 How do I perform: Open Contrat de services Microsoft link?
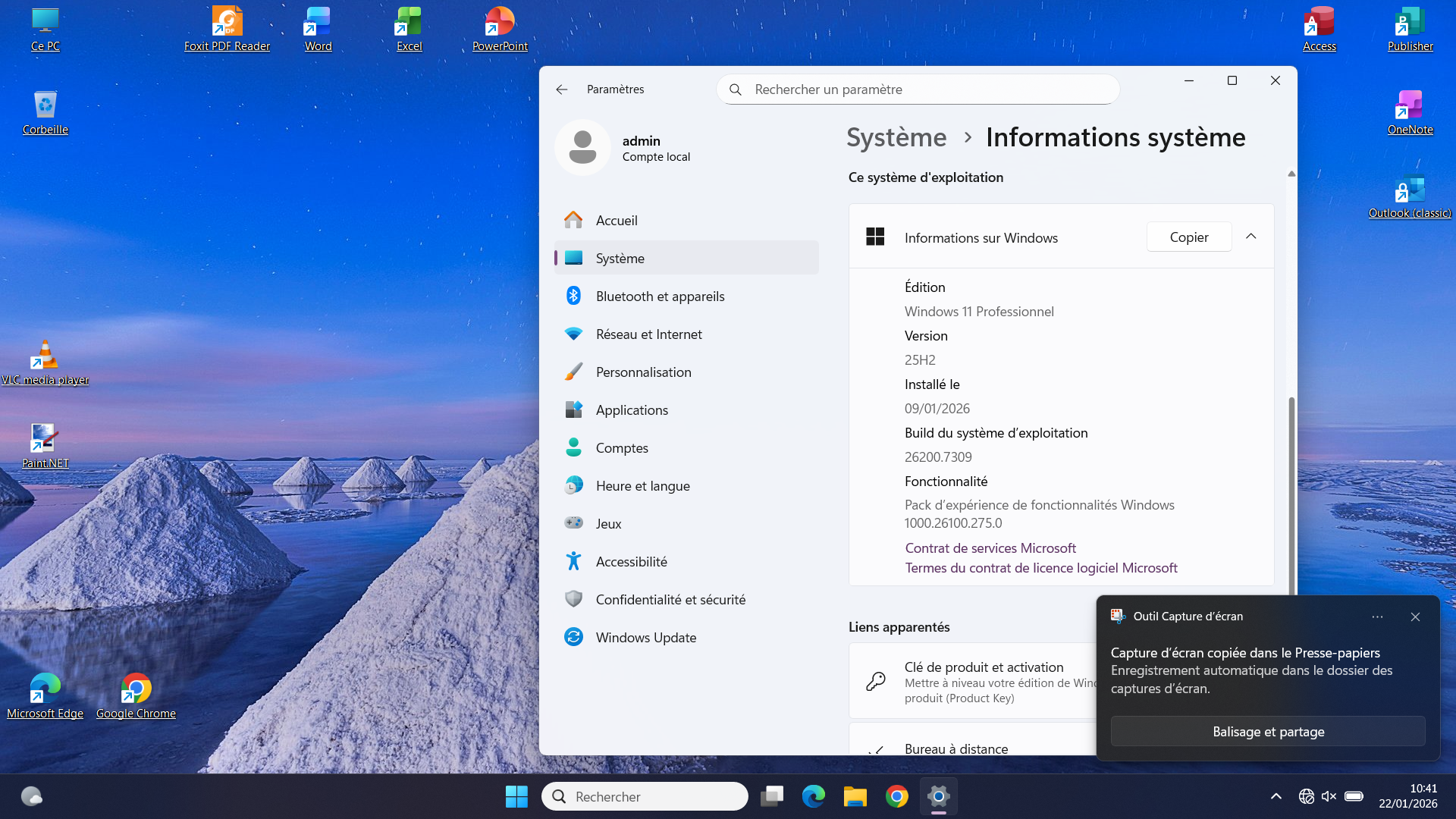pyautogui.click(x=990, y=548)
